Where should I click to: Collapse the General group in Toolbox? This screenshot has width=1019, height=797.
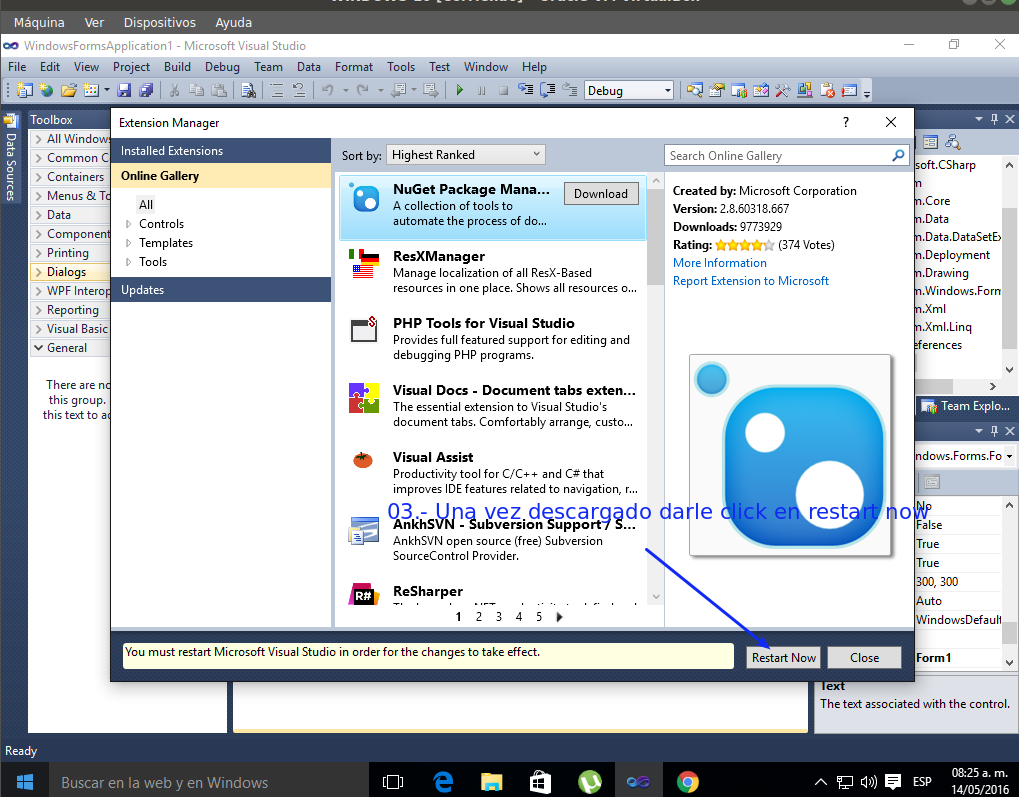38,348
